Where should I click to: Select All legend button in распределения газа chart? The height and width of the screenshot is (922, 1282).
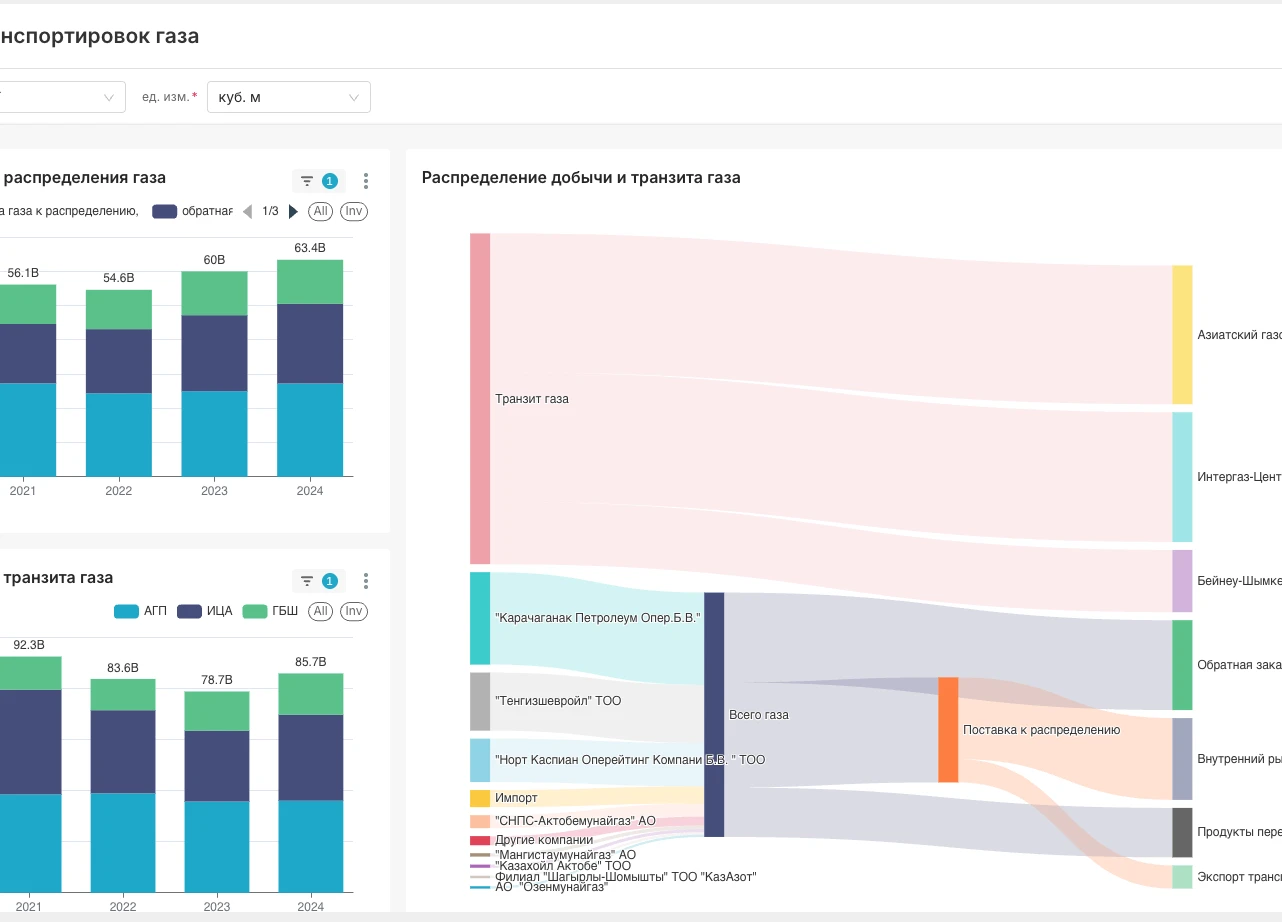[x=320, y=211]
